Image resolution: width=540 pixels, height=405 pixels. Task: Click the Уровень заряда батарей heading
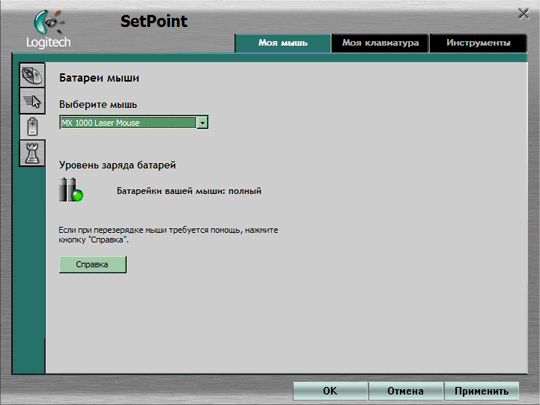117,165
